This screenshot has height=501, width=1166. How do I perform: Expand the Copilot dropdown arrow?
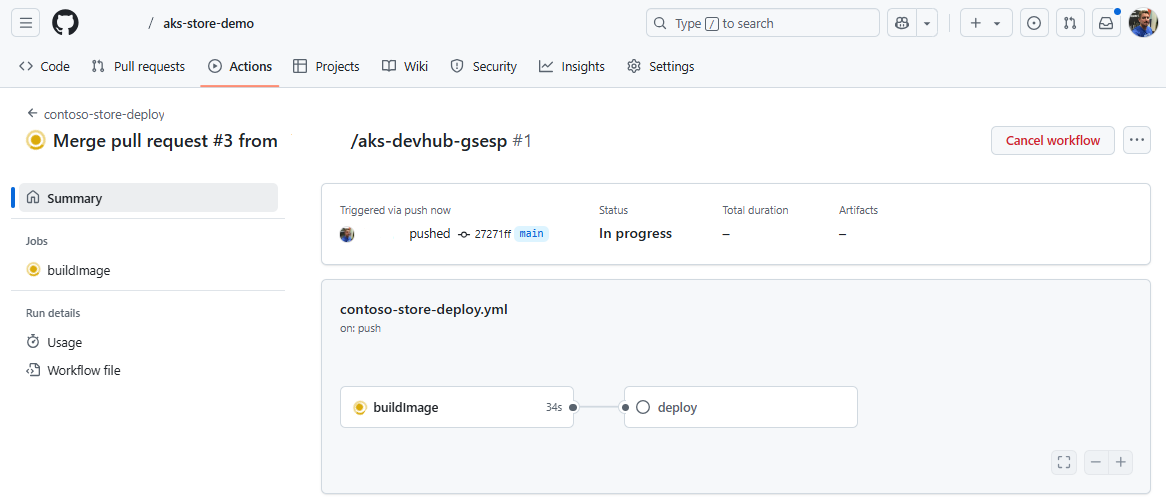point(927,23)
